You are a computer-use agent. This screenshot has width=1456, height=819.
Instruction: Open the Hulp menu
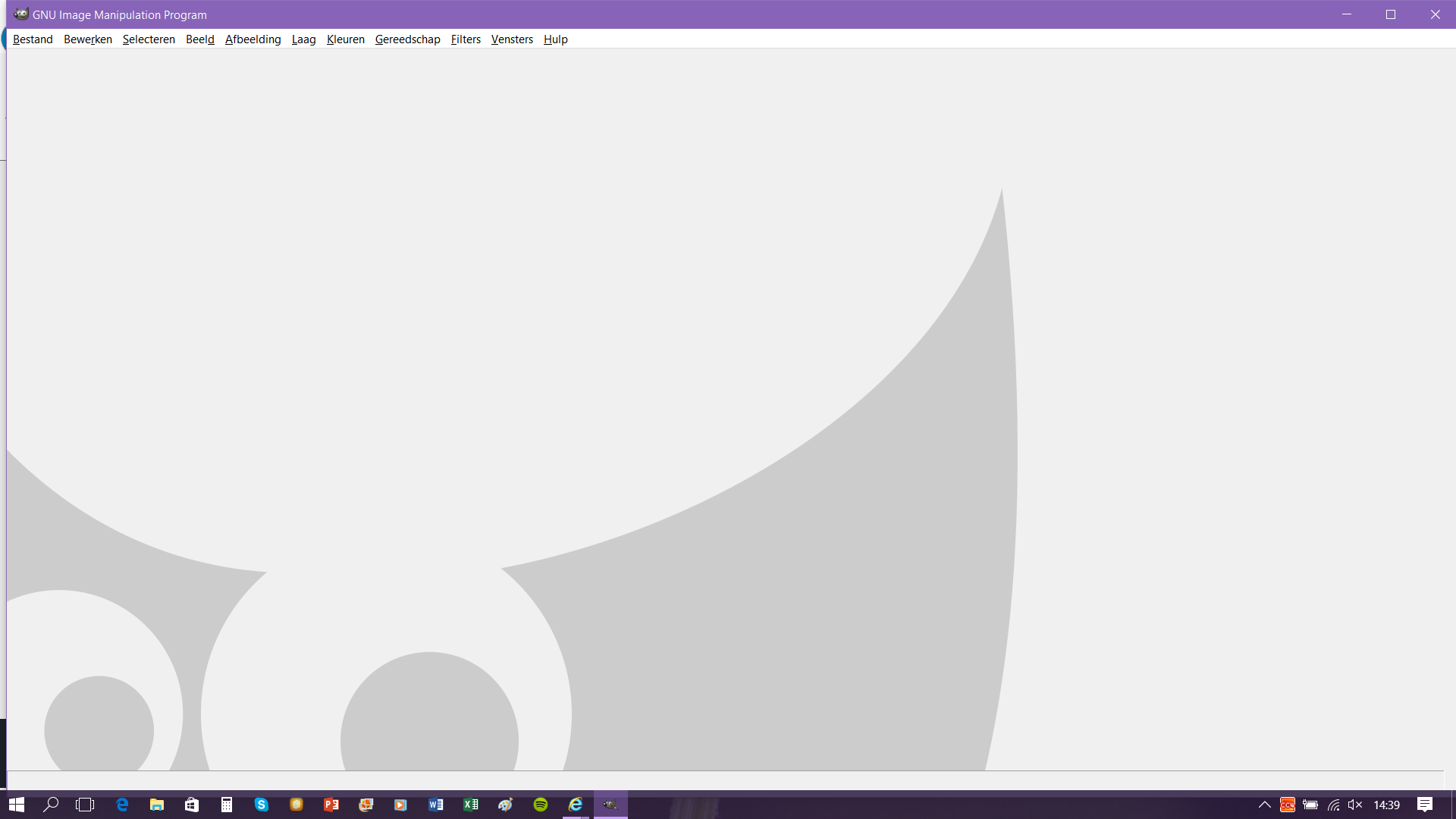(x=555, y=39)
